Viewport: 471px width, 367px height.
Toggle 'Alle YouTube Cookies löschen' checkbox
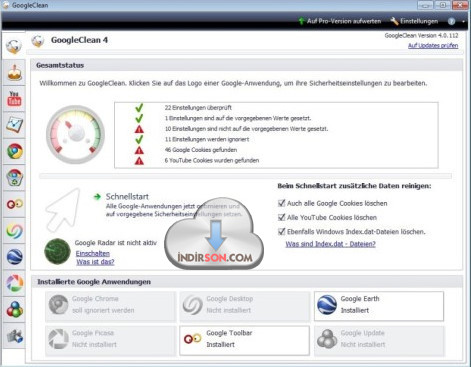[x=282, y=217]
